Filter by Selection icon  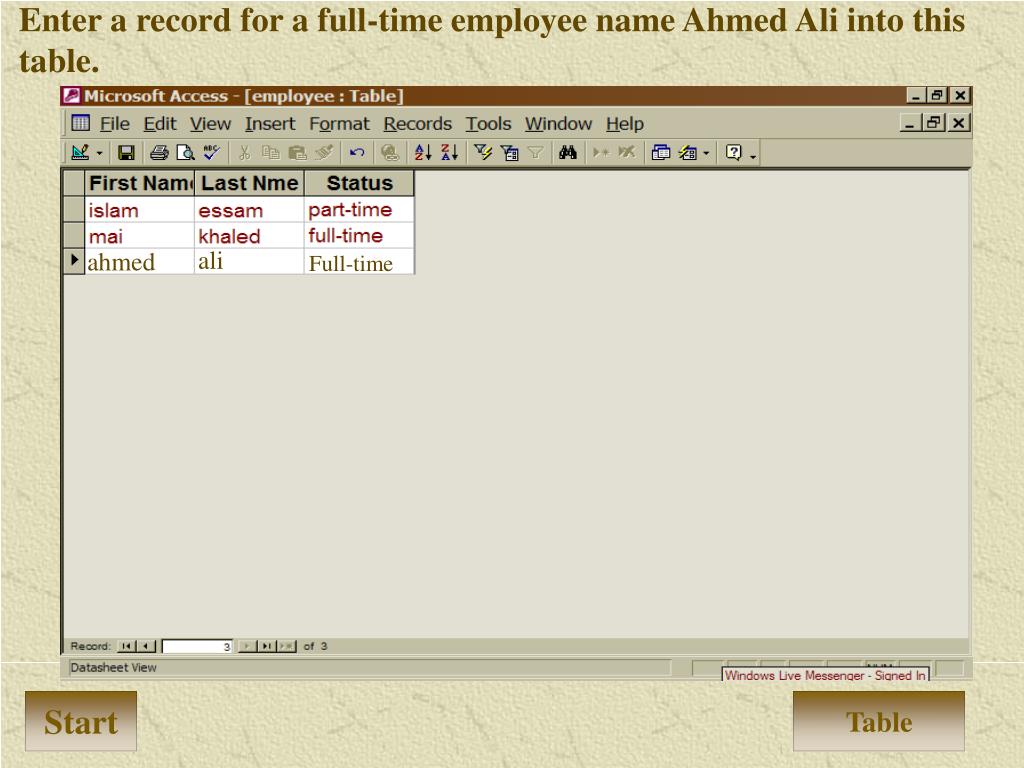483,153
